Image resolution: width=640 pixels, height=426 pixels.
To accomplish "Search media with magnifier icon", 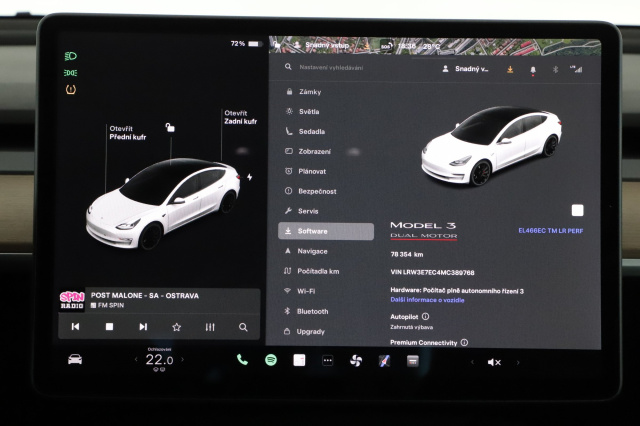I will [x=243, y=326].
